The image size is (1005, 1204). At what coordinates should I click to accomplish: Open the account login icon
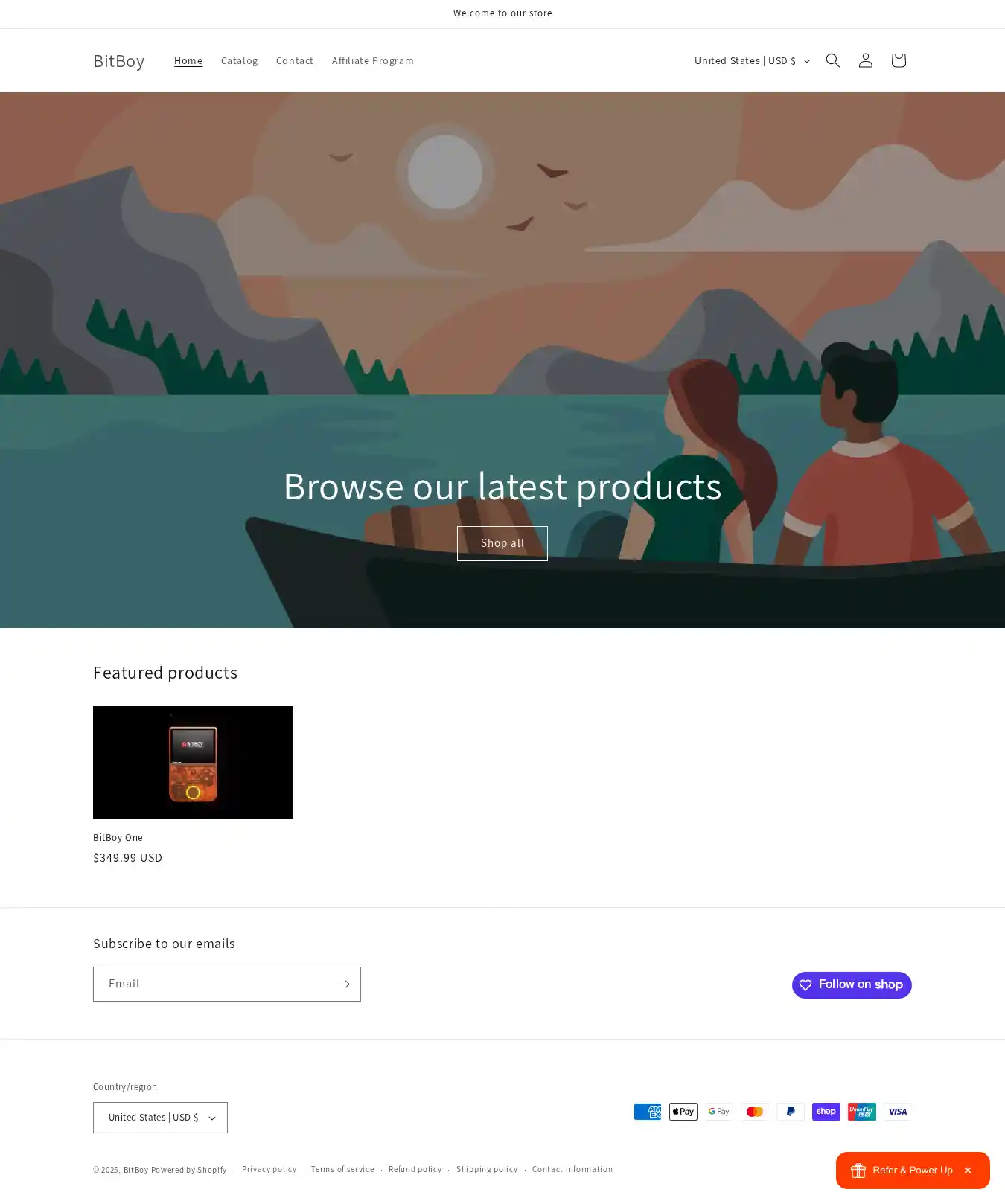865,60
